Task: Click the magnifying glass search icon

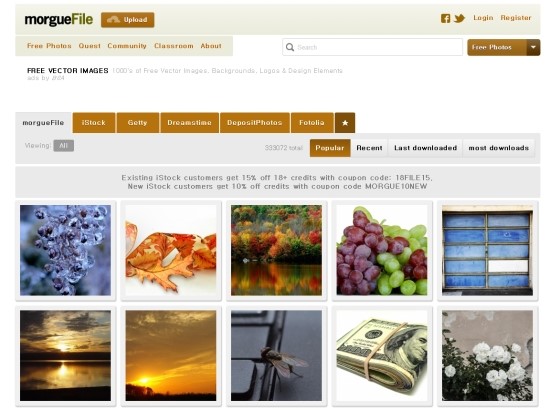Action: [290, 47]
